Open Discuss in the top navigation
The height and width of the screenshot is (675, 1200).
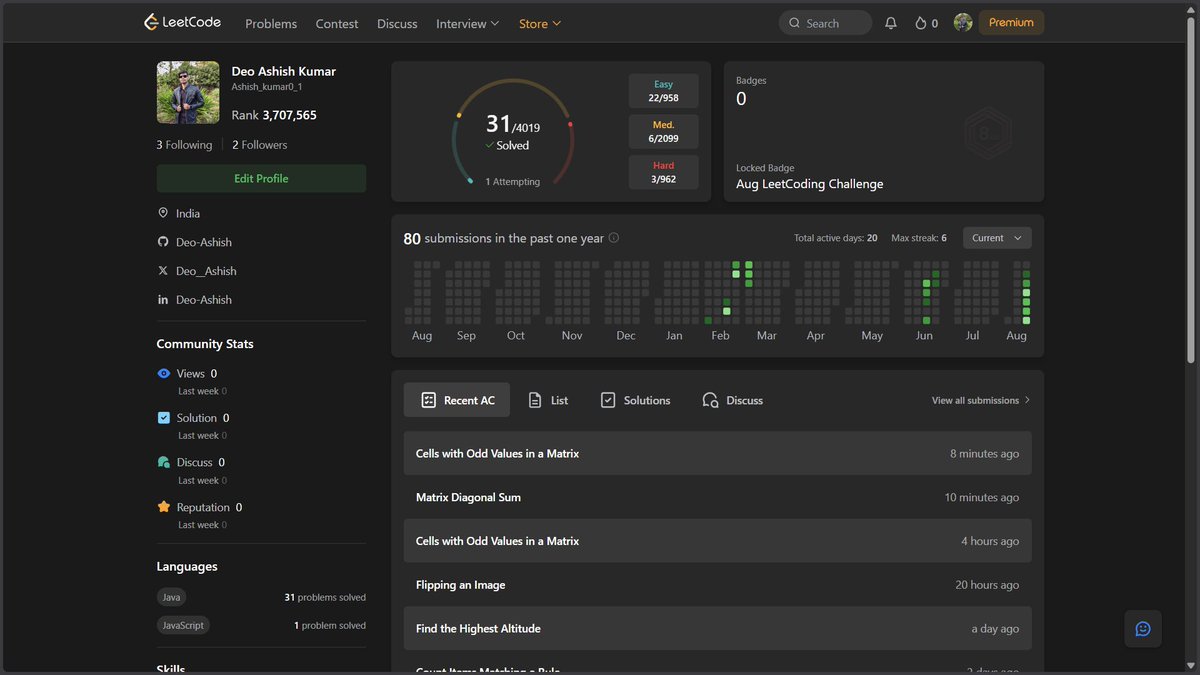tap(397, 23)
